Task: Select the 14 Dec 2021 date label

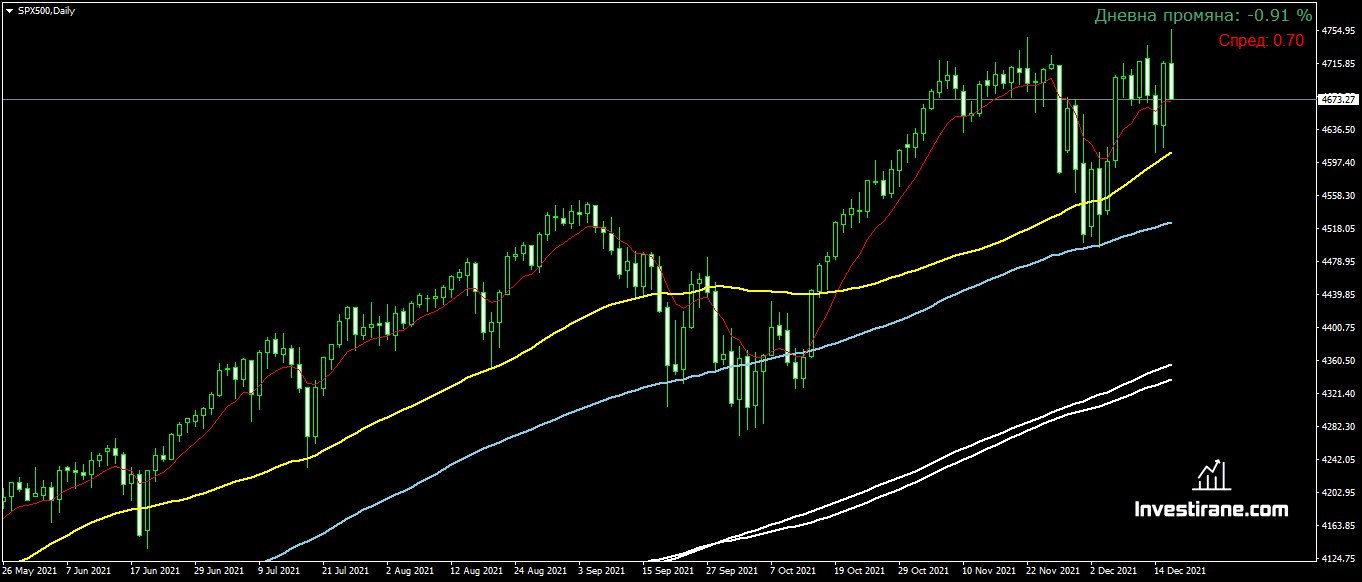Action: point(1180,571)
